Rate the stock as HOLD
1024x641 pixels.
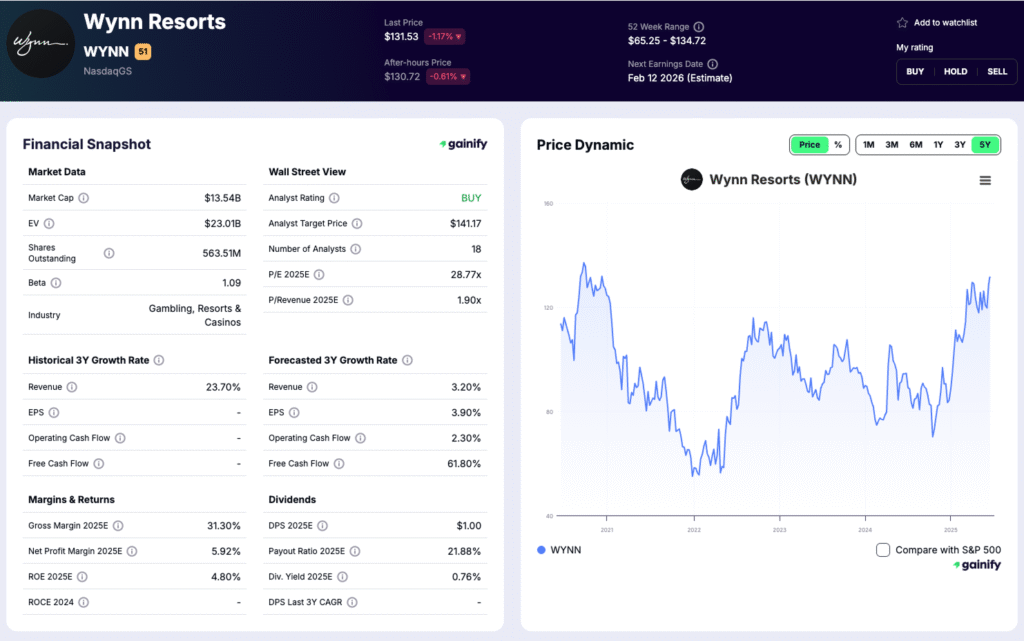(955, 71)
